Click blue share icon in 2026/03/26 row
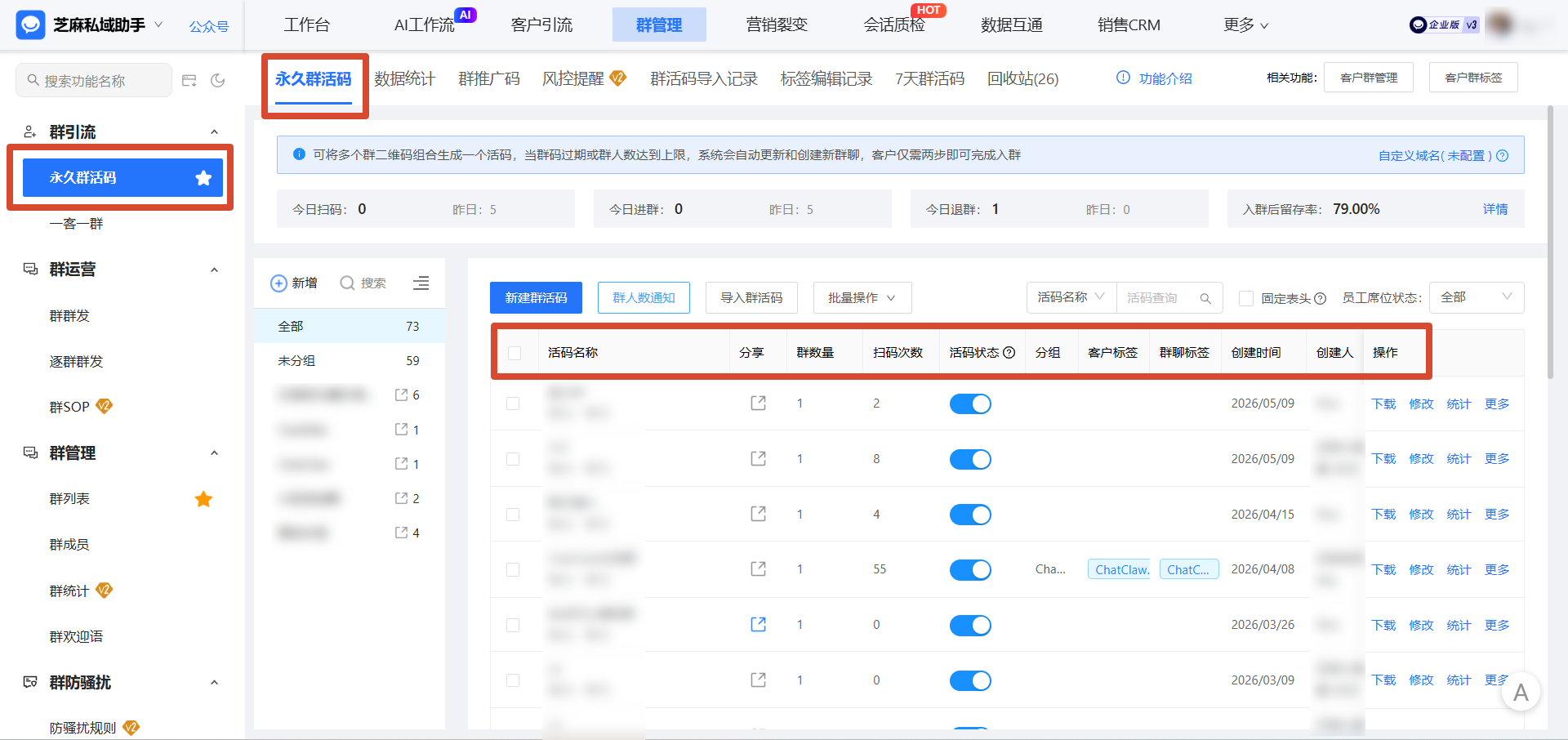 759,624
